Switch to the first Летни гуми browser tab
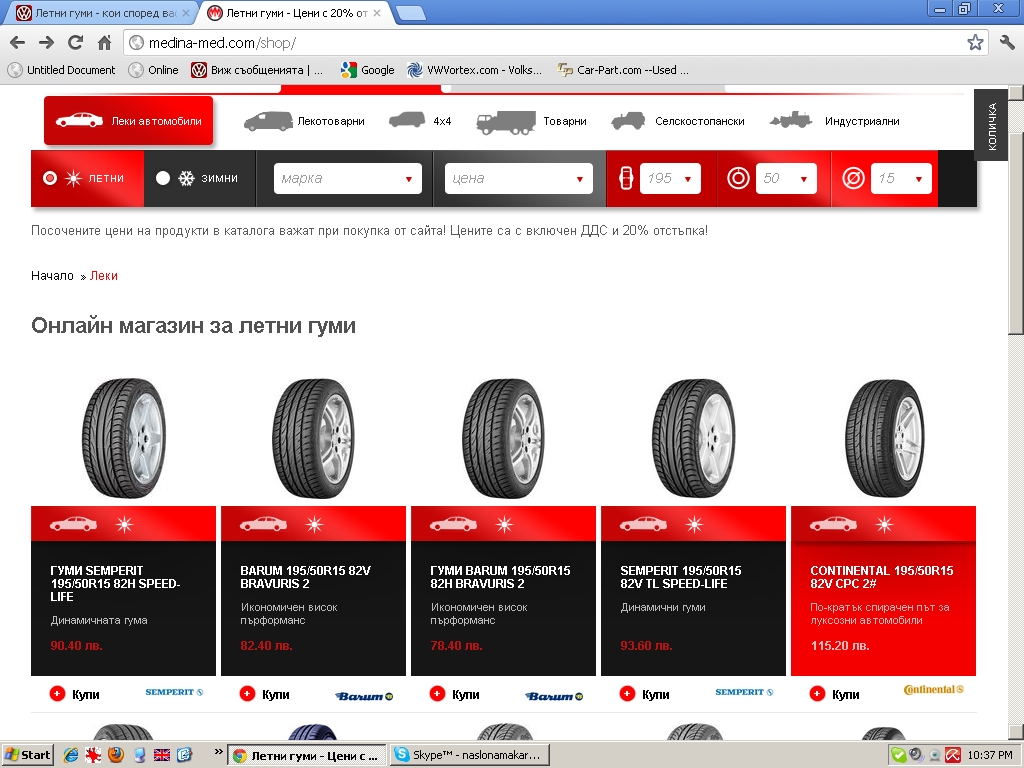 pos(98,13)
